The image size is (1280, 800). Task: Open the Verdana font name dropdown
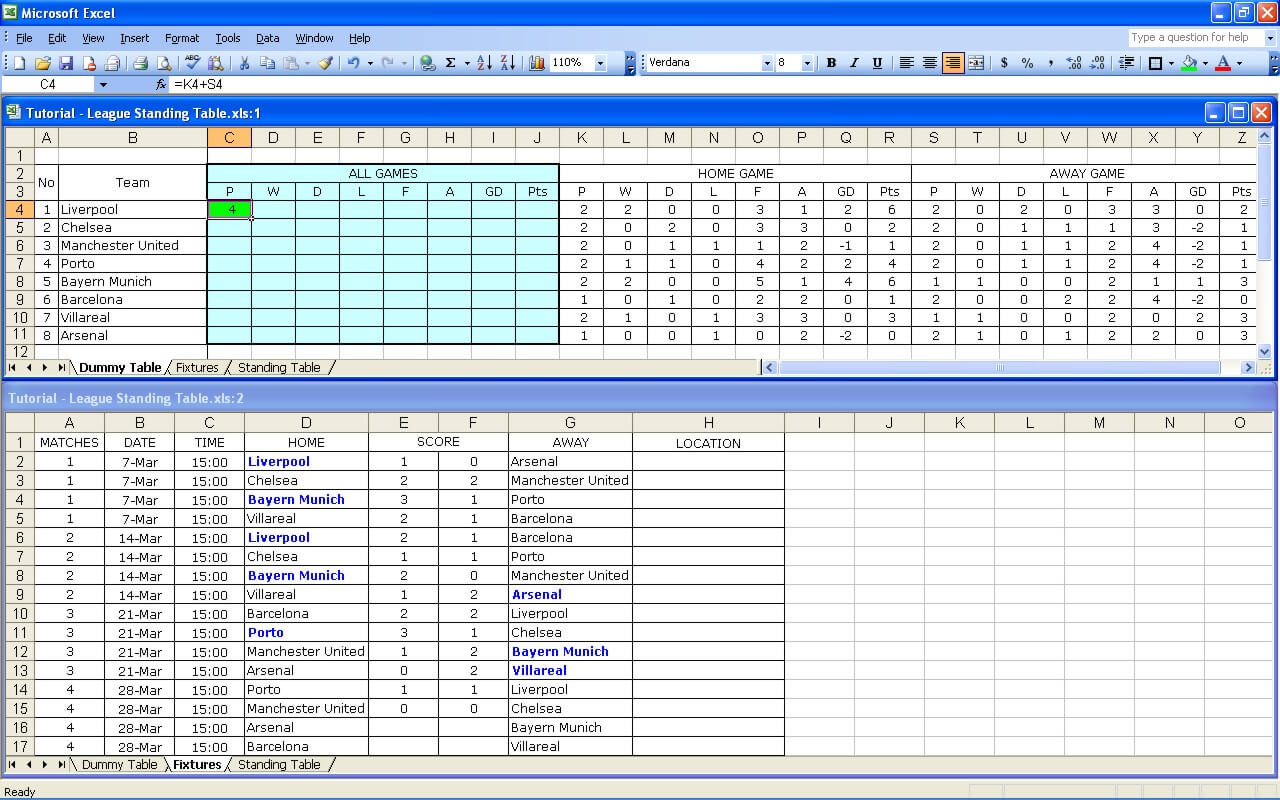pos(767,63)
